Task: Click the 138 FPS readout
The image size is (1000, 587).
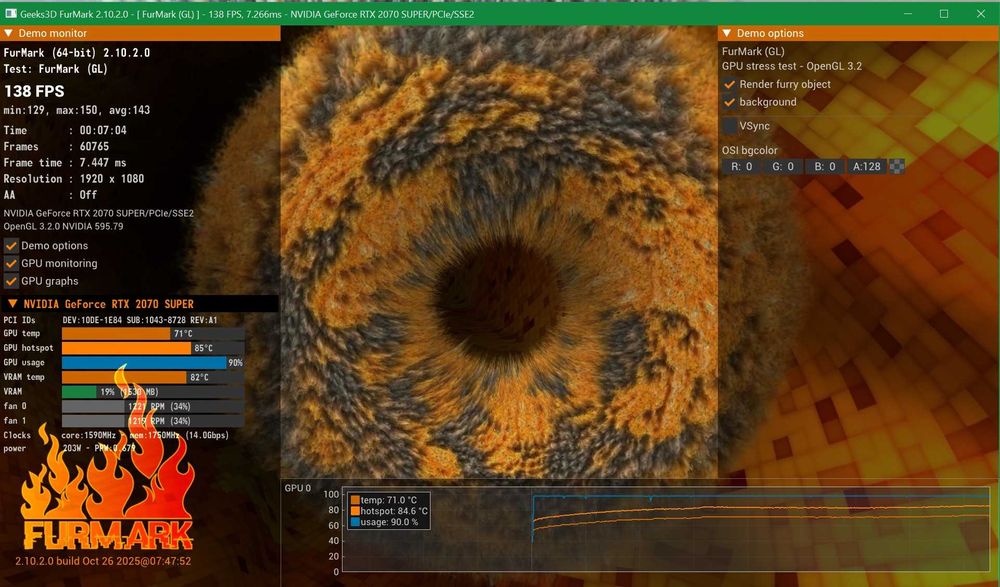Action: (34, 91)
